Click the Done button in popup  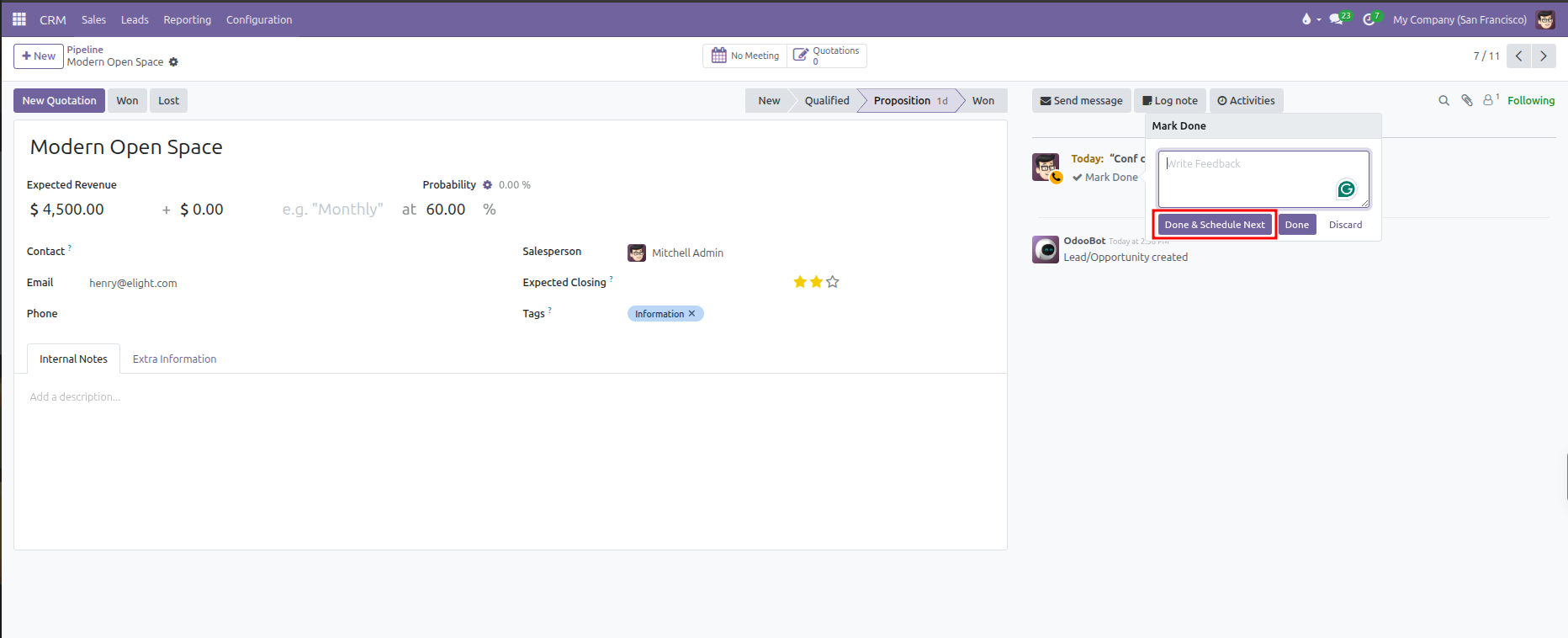[x=1296, y=225]
